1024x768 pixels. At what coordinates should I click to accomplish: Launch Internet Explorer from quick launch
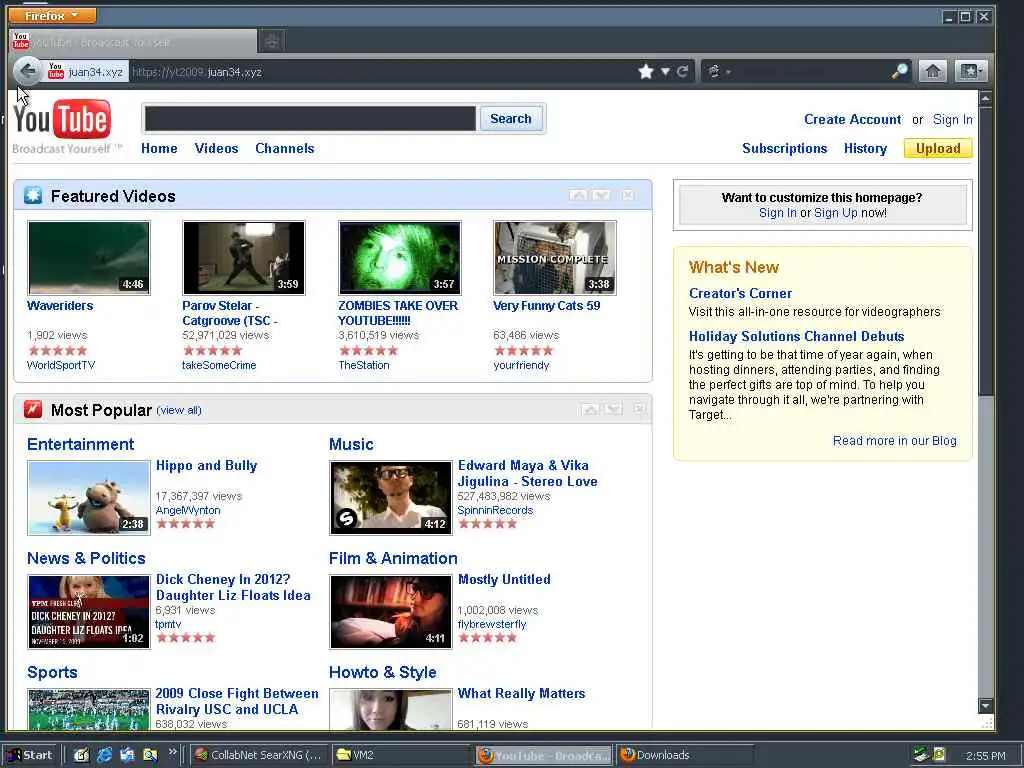(x=104, y=755)
